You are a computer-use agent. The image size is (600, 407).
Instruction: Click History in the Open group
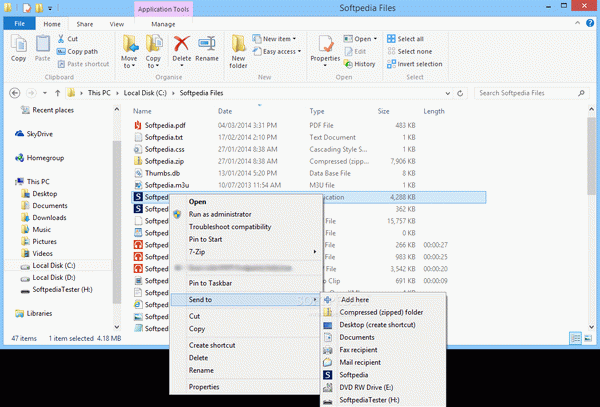(359, 64)
